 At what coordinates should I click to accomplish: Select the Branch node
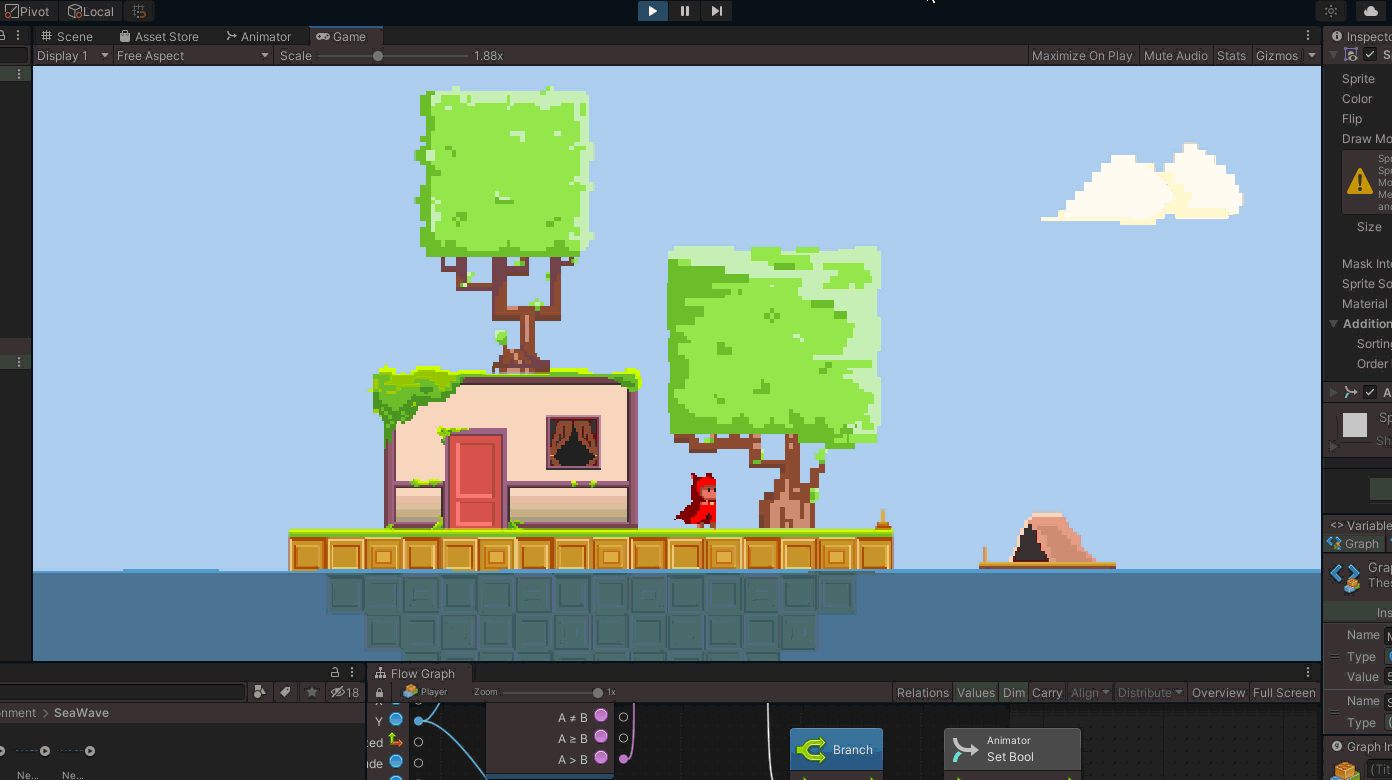tap(837, 750)
